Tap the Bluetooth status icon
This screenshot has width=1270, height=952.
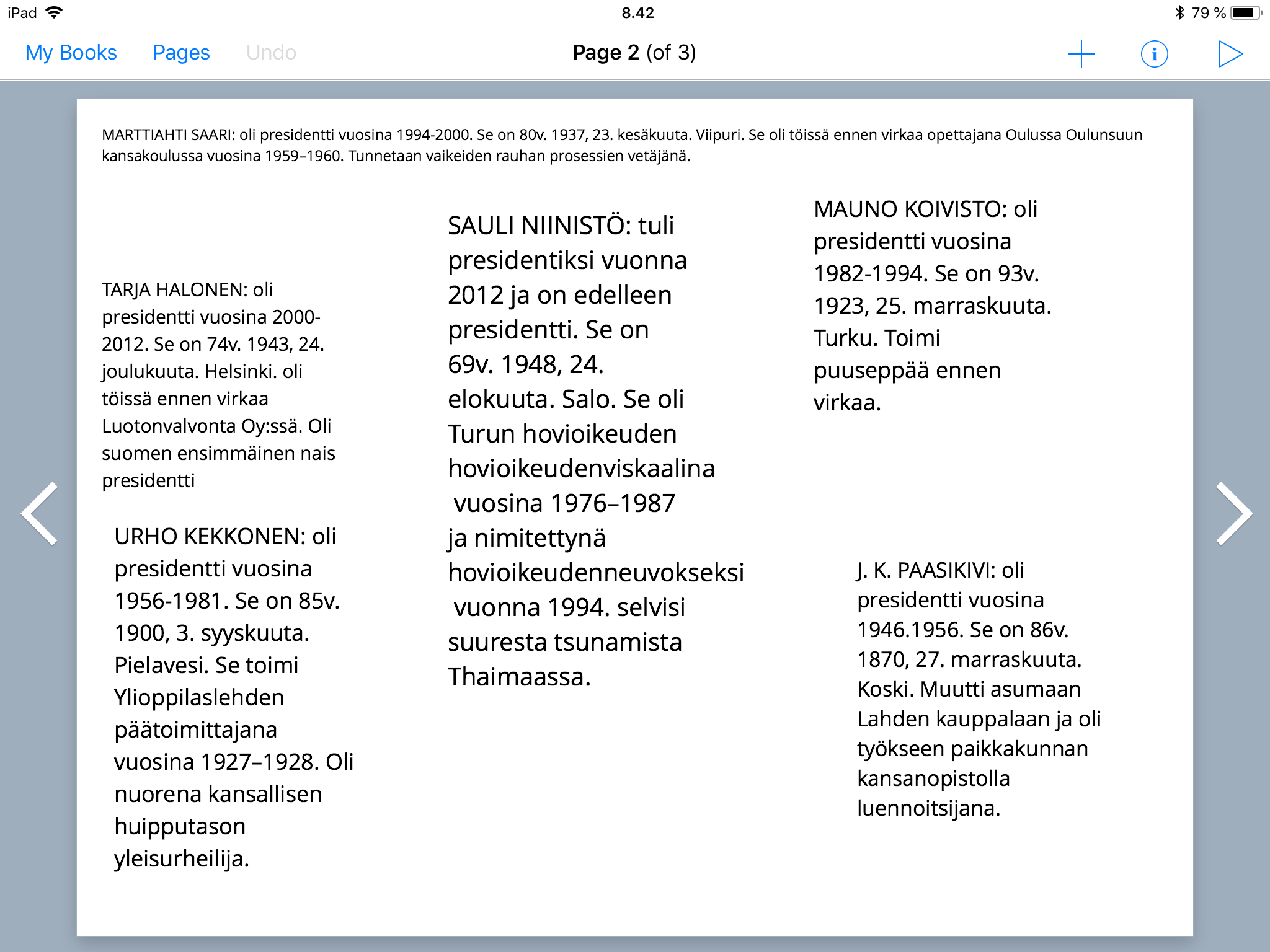click(1179, 12)
